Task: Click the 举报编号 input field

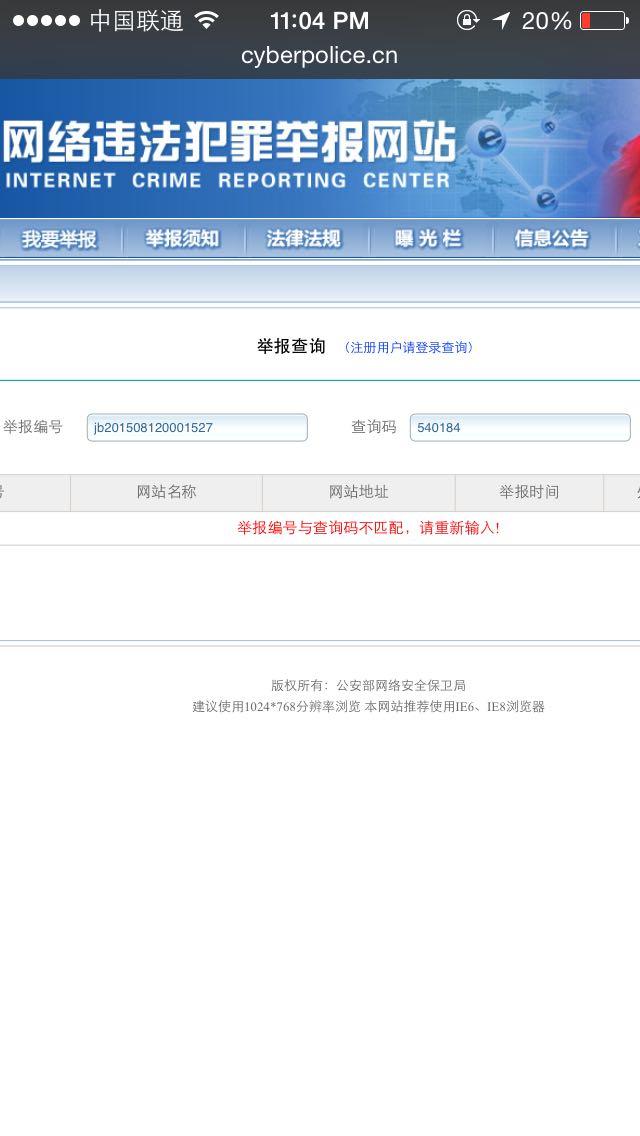Action: pyautogui.click(x=197, y=427)
